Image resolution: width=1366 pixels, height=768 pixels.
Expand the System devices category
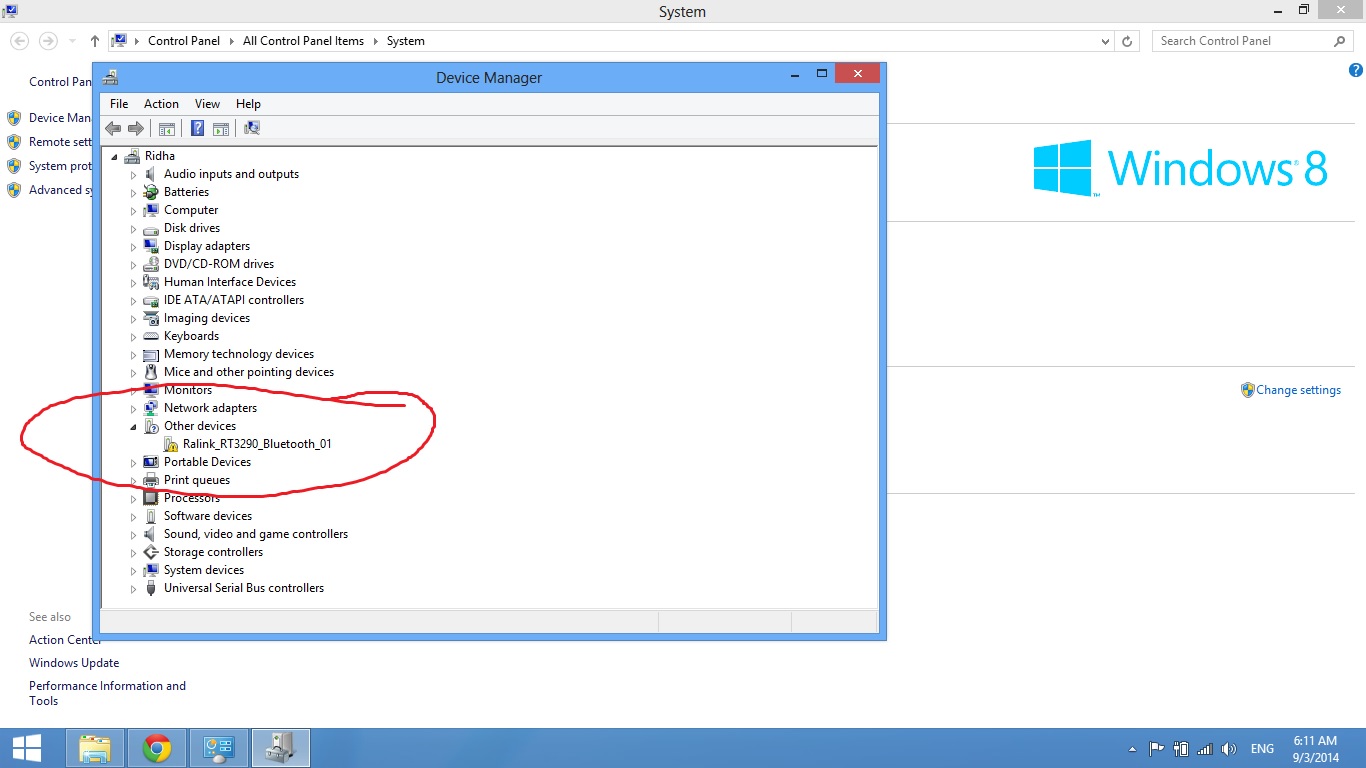tap(133, 570)
